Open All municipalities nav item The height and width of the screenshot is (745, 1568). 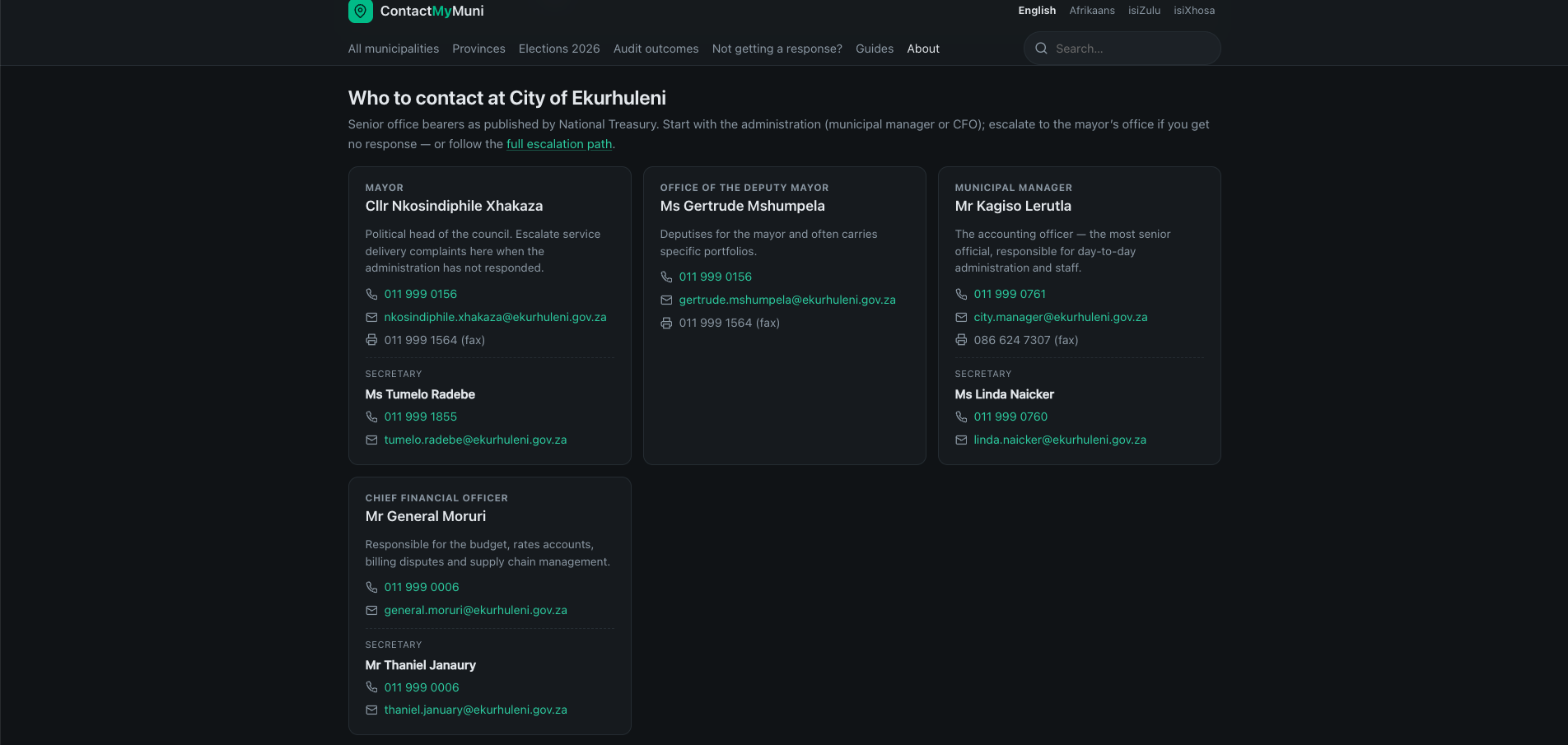tap(394, 49)
